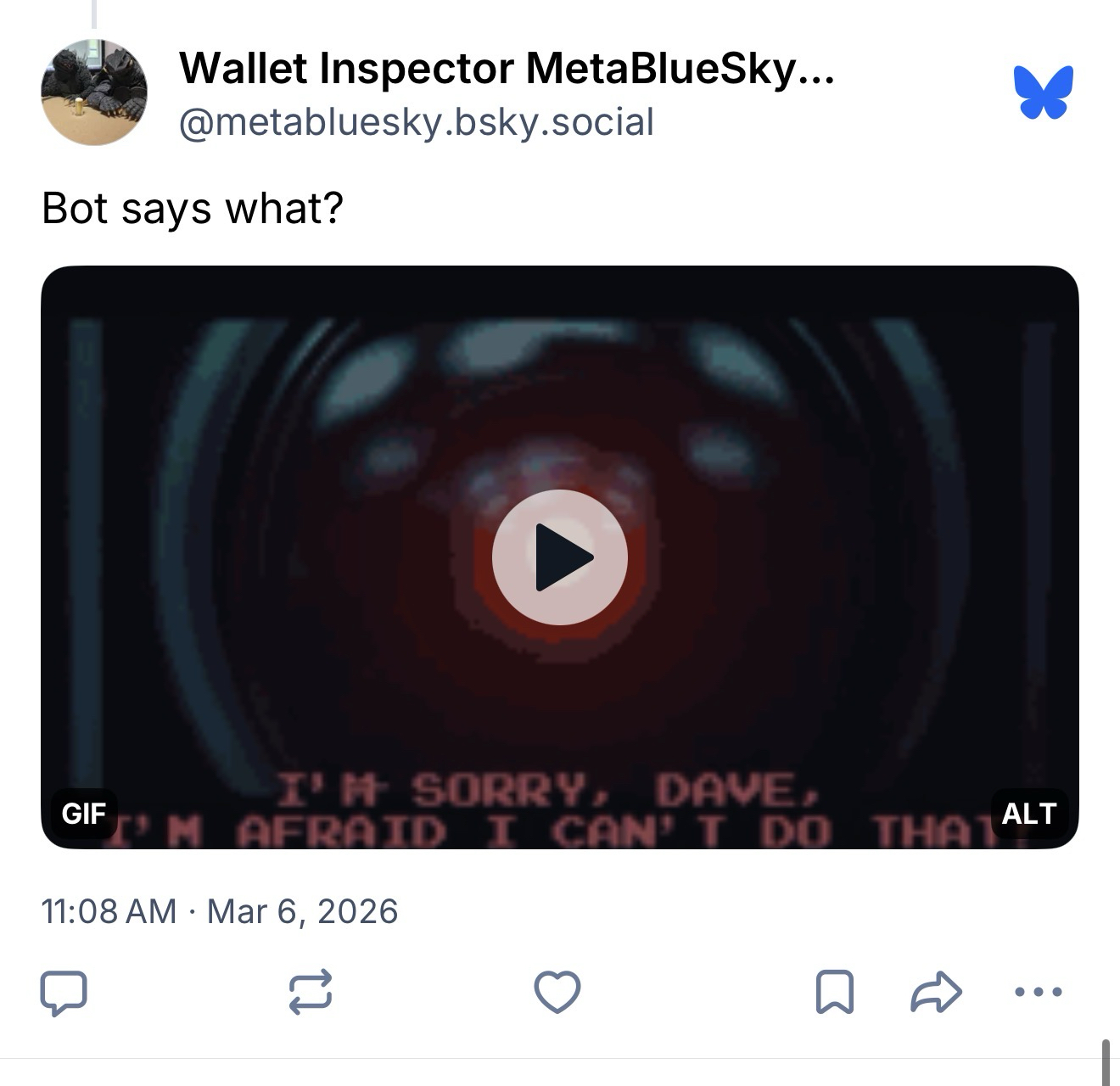Viewport: 1120px width, 1086px height.
Task: Share the post using the arrow icon
Action: coord(936,992)
